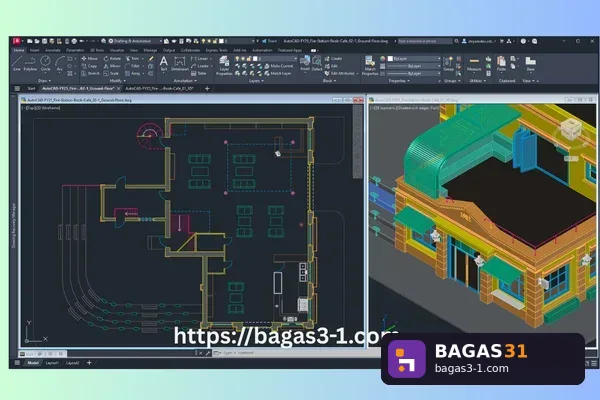Screen dimensions: 600x400
Task: Switch to the Annotate ribbon tab
Action: pyautogui.click(x=53, y=50)
